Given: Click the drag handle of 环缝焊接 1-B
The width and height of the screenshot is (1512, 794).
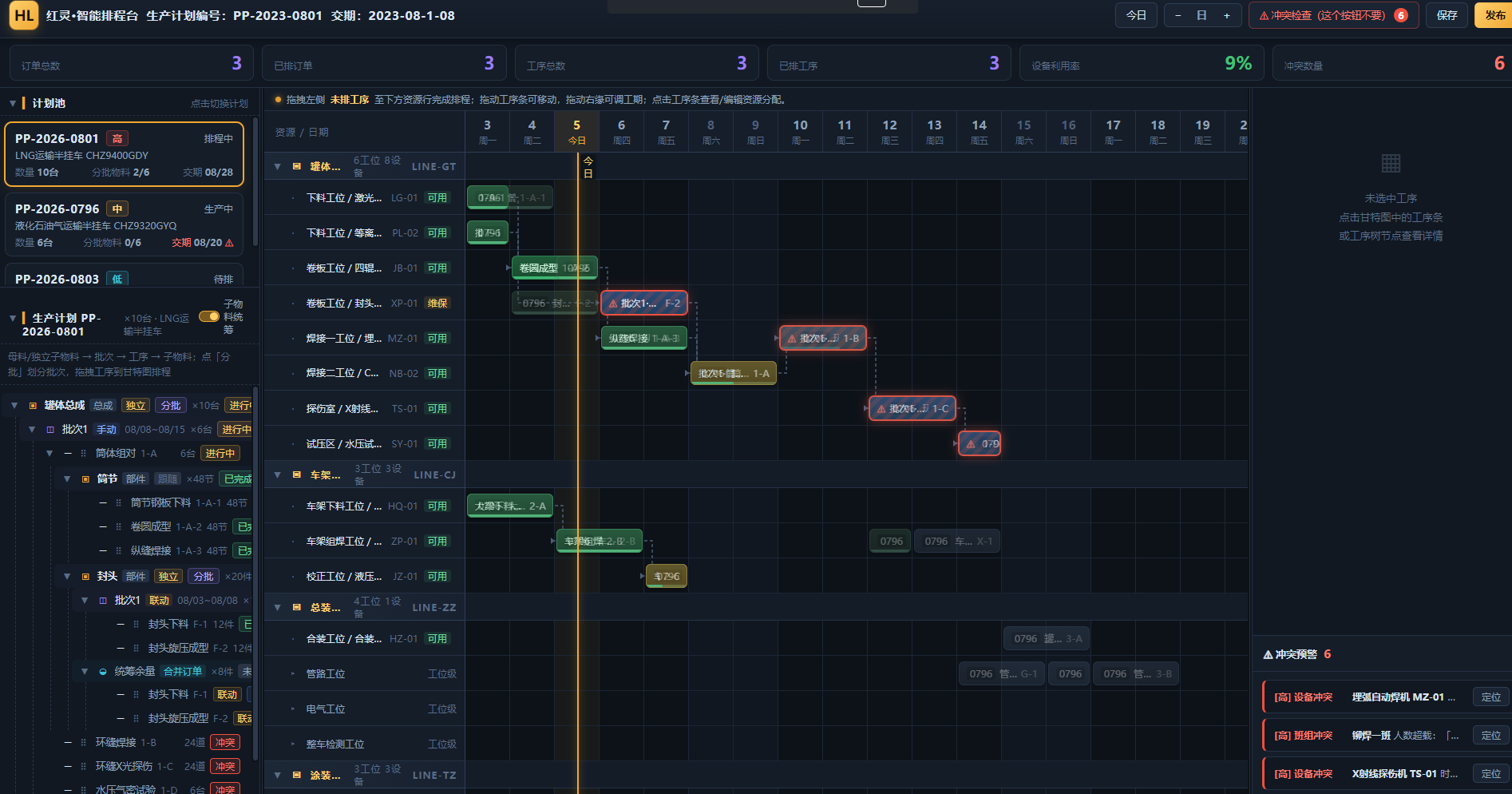Looking at the screenshot, I should [x=83, y=743].
